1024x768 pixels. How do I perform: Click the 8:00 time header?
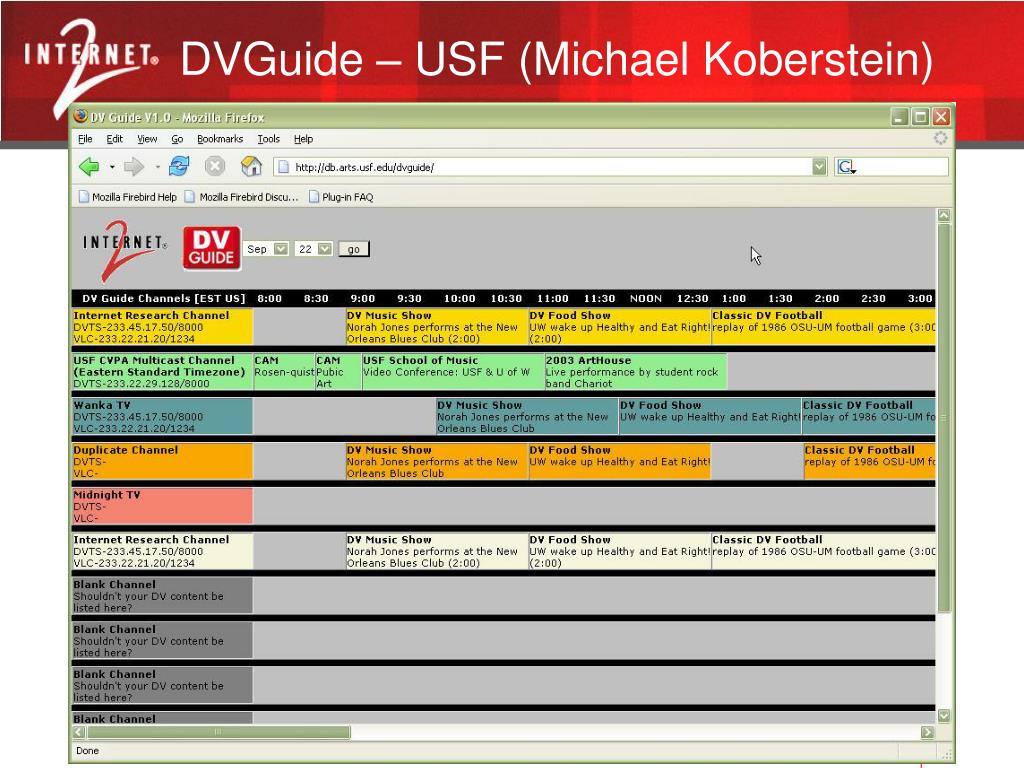[269, 298]
